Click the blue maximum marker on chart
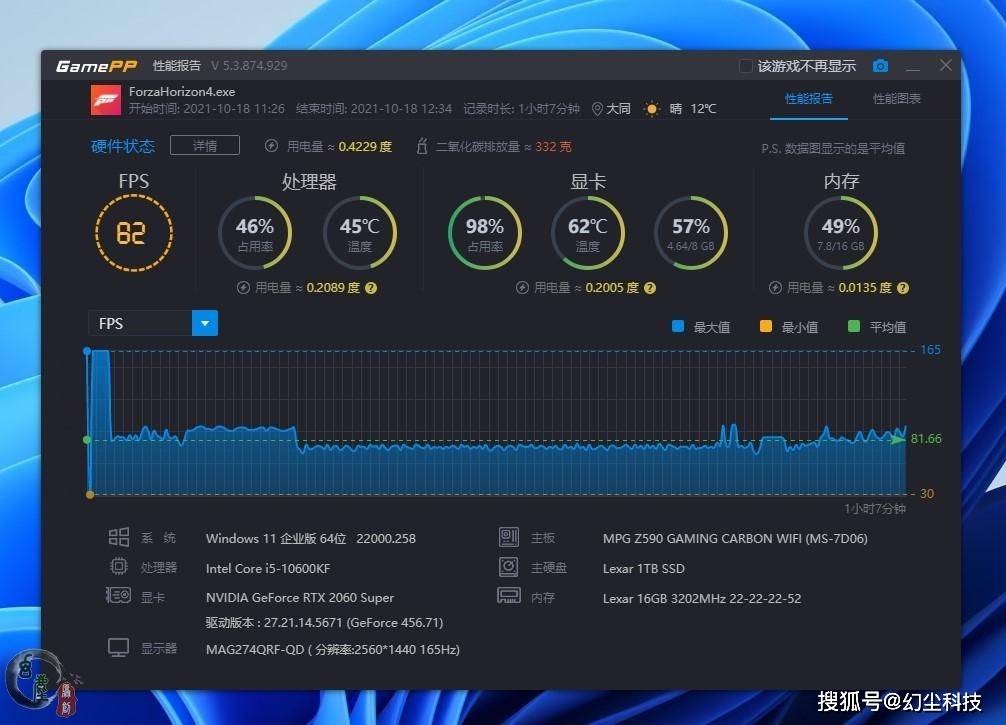The image size is (1006, 725). coord(87,351)
